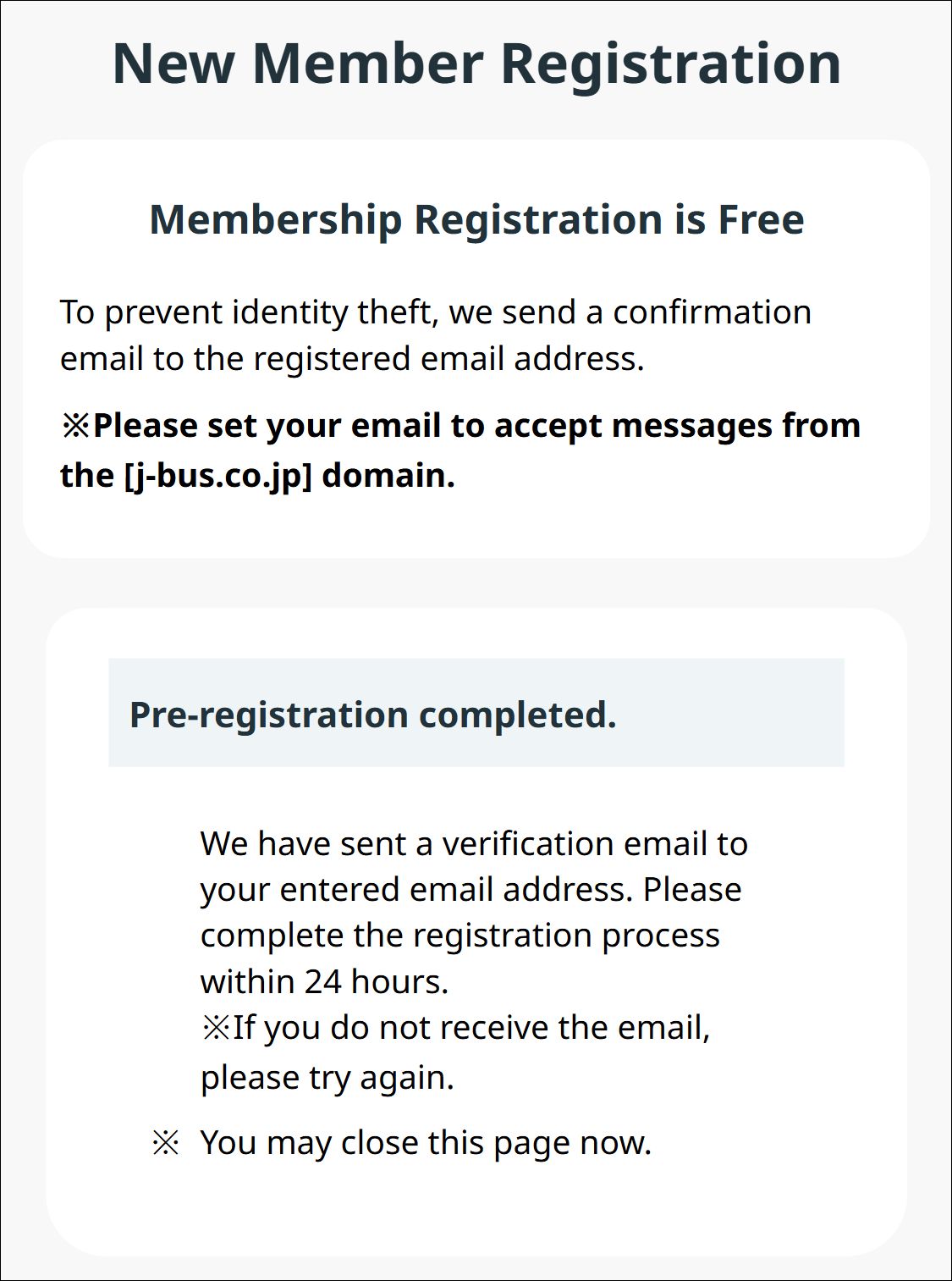952x1281 pixels.
Task: Click the 'If you do not receive the email' note
Action: 455,1027
